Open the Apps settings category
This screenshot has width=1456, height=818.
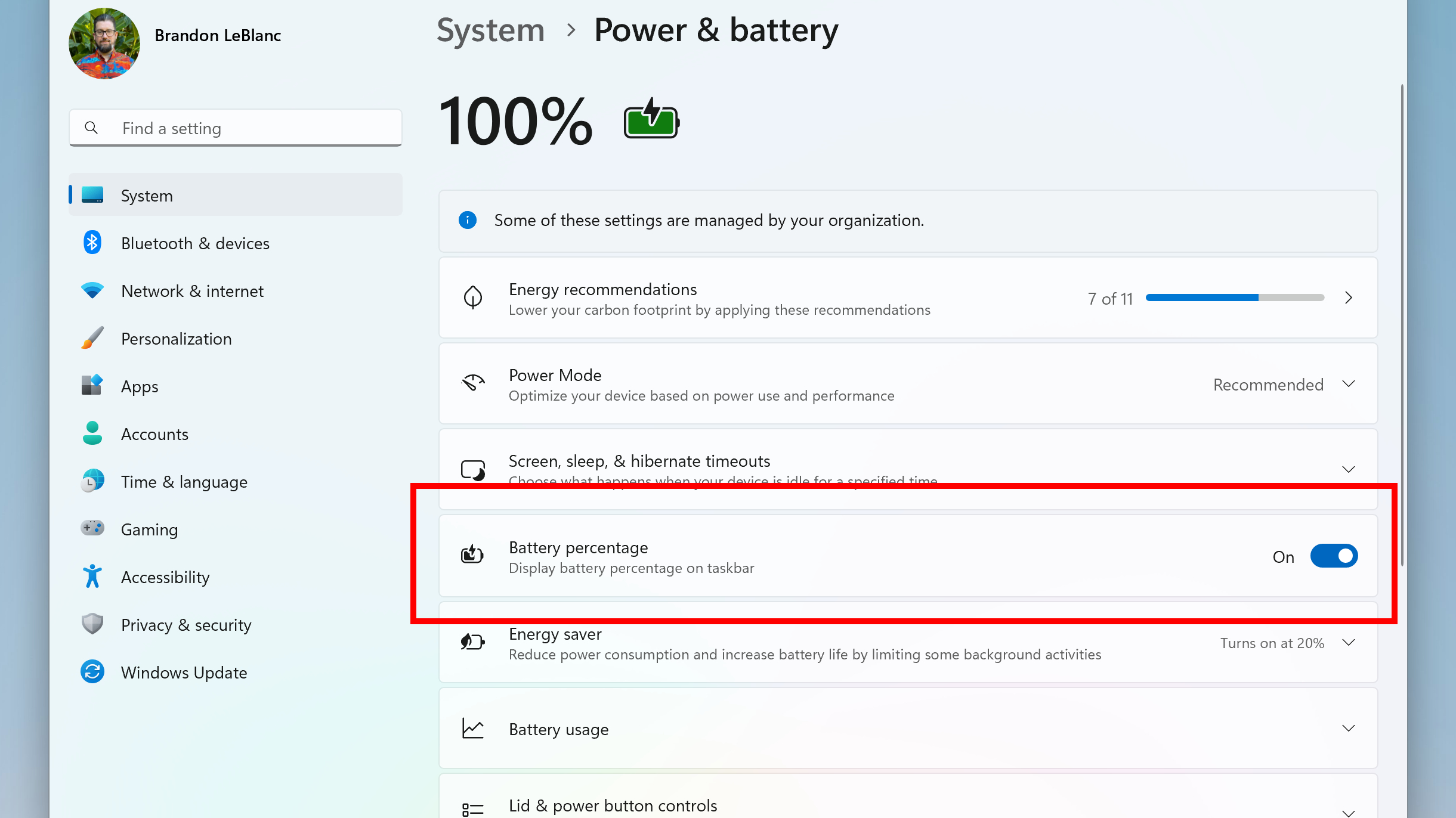click(140, 386)
